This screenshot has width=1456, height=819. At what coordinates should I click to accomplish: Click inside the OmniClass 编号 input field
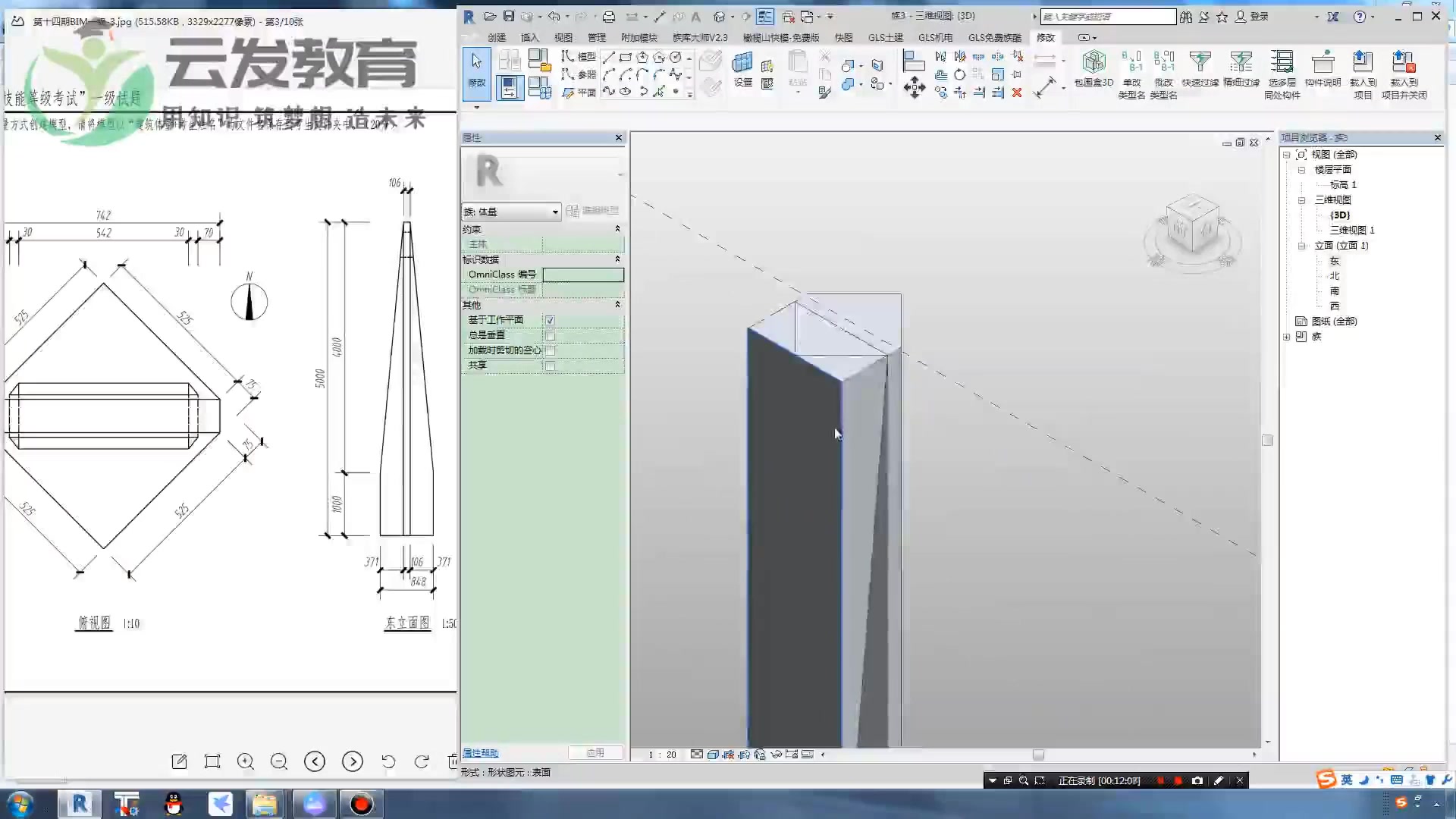click(582, 275)
